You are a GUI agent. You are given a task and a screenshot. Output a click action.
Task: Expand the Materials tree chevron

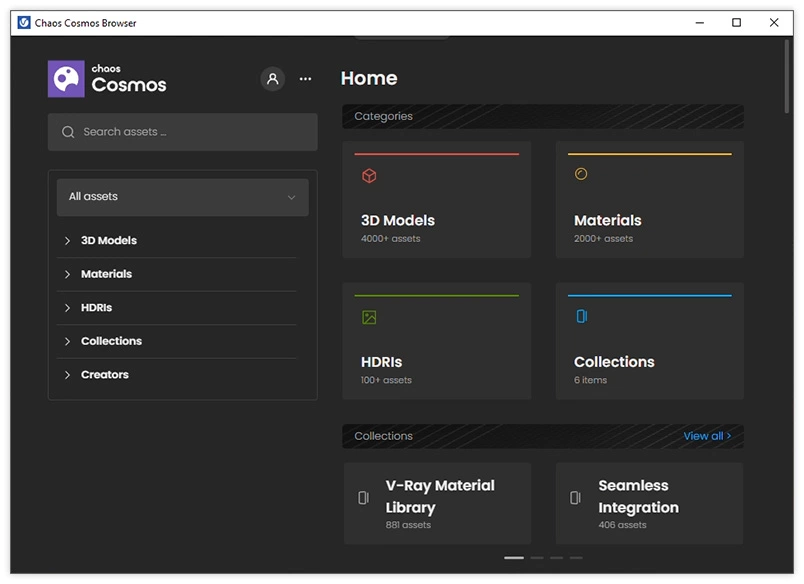(67, 274)
